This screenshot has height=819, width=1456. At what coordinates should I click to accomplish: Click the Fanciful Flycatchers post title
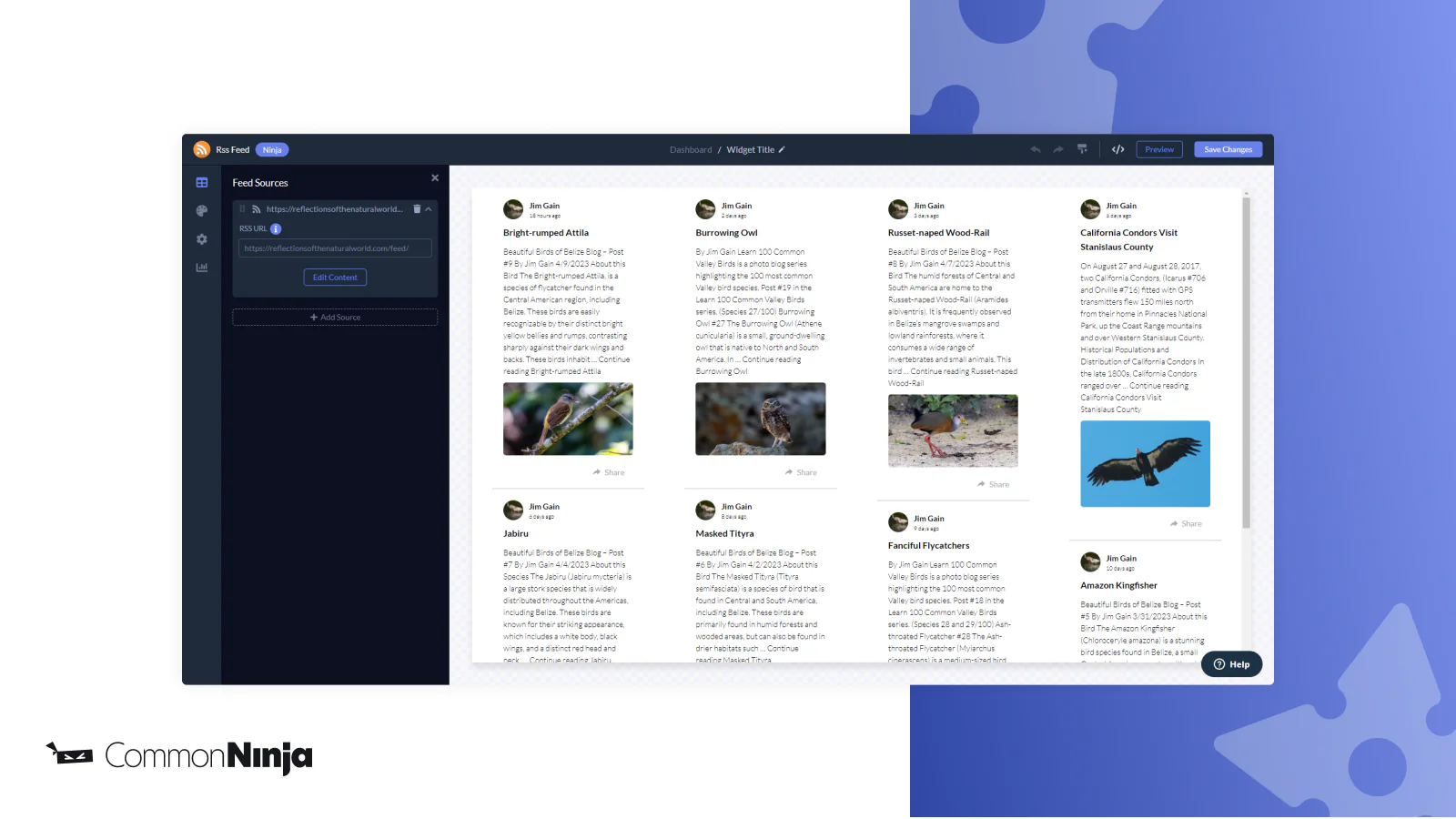tap(928, 546)
